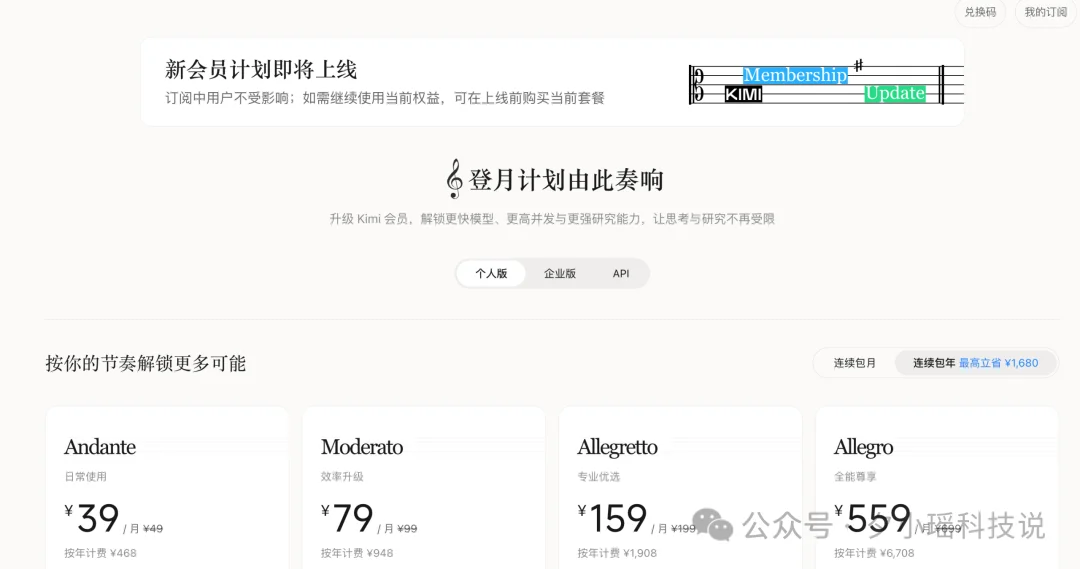Click the 新会员计划即将上线 banner heading

[260, 70]
